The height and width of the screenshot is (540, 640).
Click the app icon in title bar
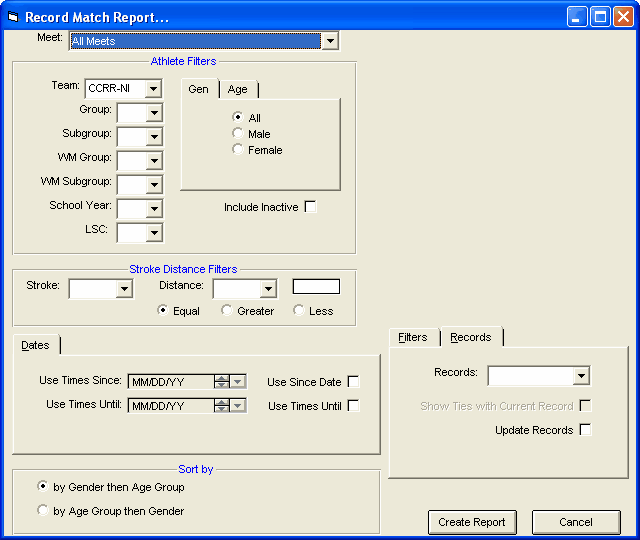[12, 17]
